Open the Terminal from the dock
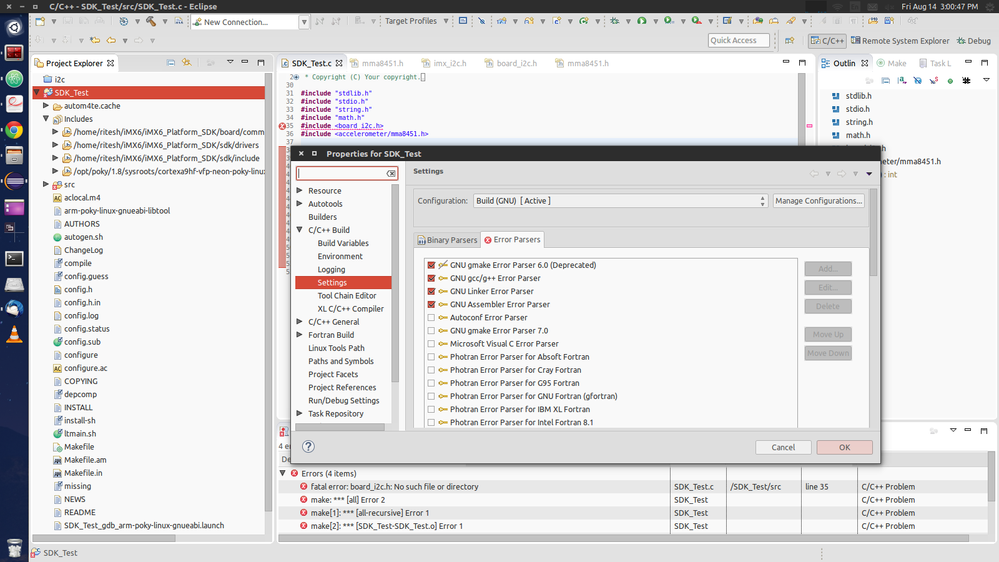 [14, 259]
